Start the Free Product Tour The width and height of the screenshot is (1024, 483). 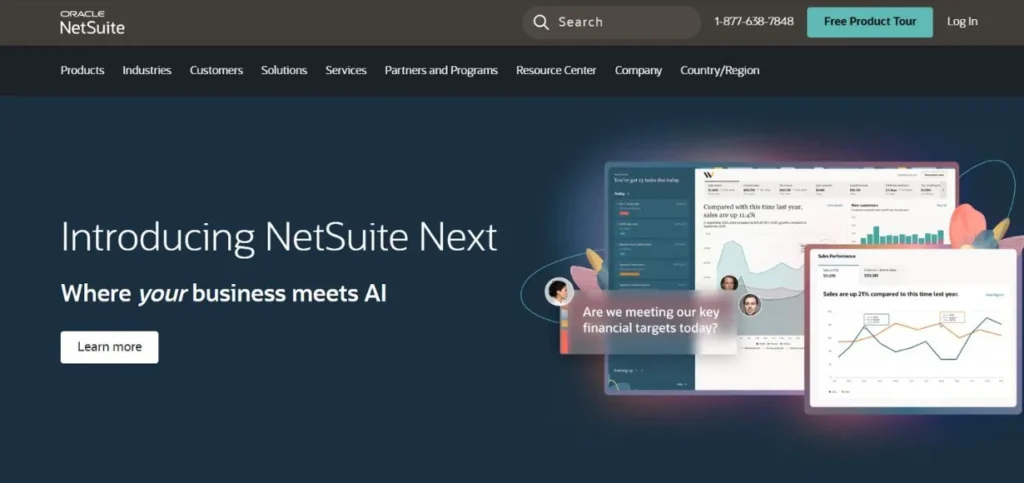(870, 22)
